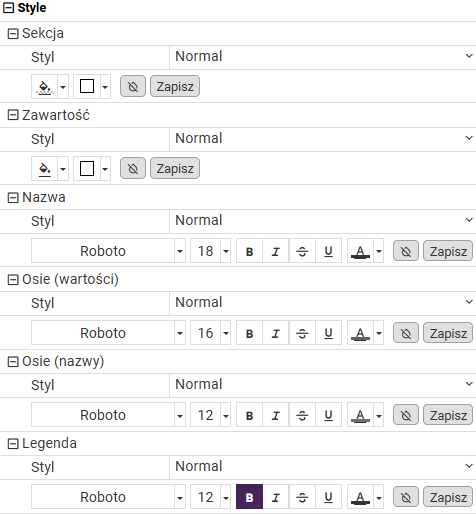Open Osie (nazwy) font color arrow

point(379,415)
